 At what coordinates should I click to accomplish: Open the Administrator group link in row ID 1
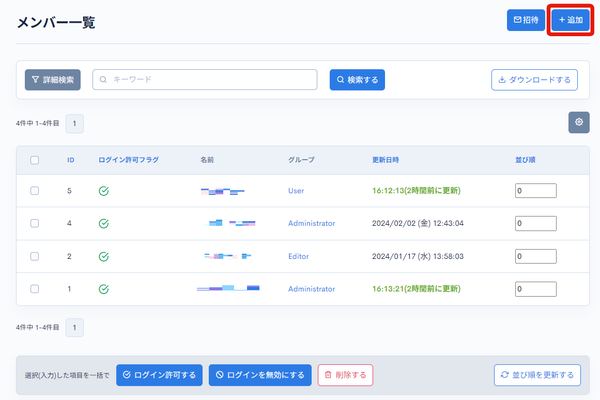[x=311, y=289]
